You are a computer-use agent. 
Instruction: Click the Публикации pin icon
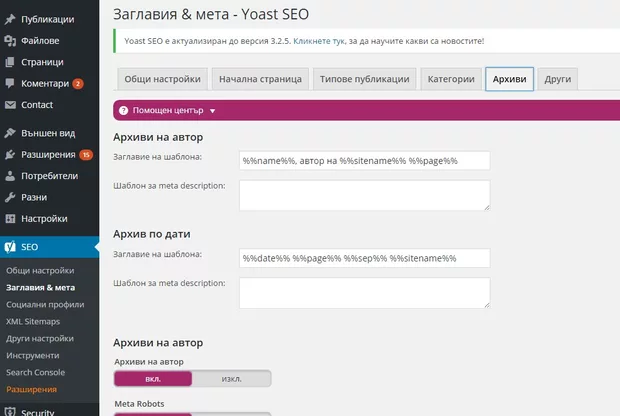pyautogui.click(x=10, y=18)
